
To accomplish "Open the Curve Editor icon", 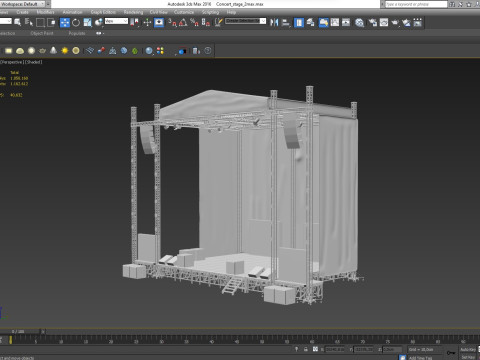I will click(x=335, y=22).
